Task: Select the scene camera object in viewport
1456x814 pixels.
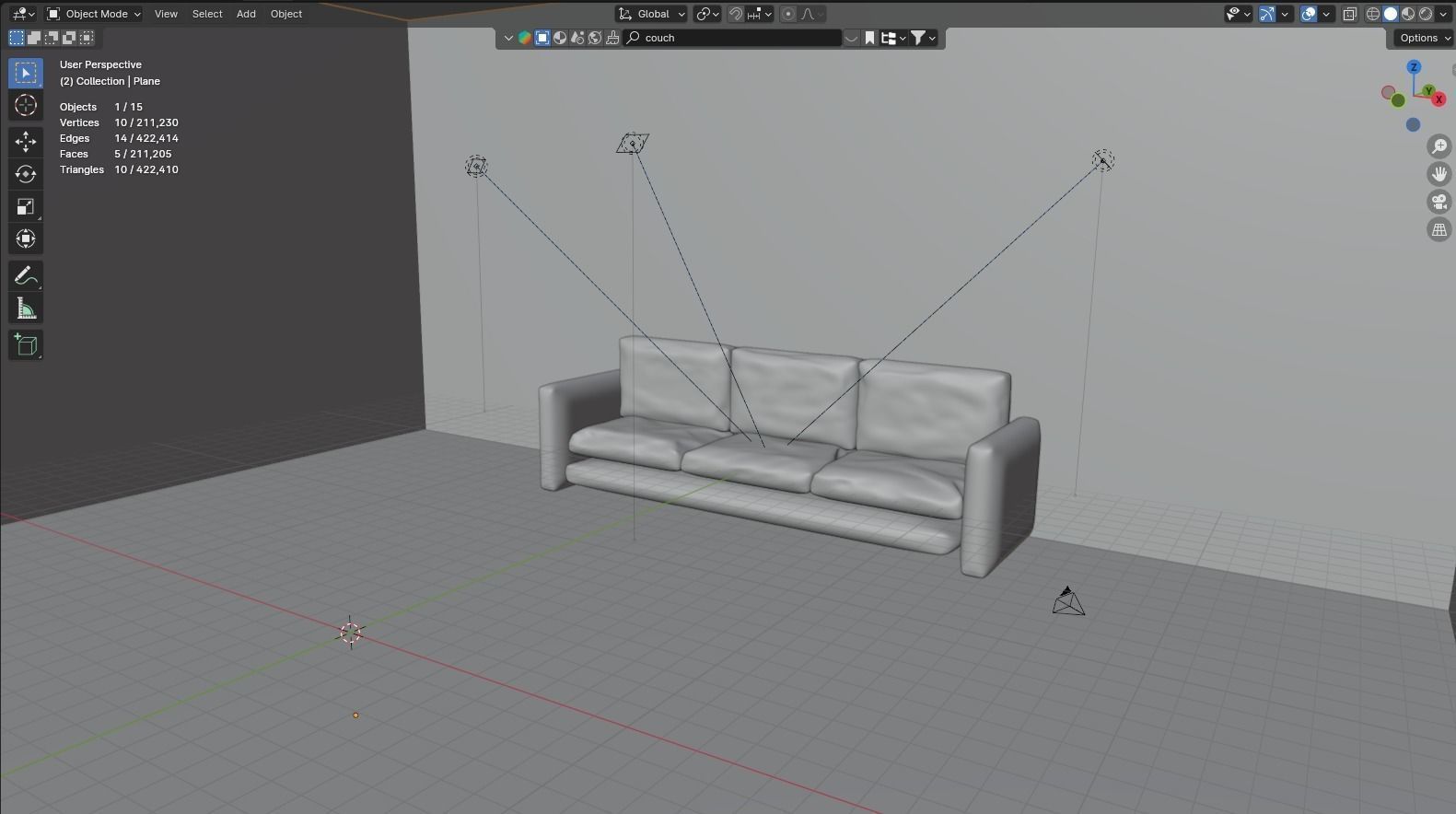Action: (x=1068, y=601)
